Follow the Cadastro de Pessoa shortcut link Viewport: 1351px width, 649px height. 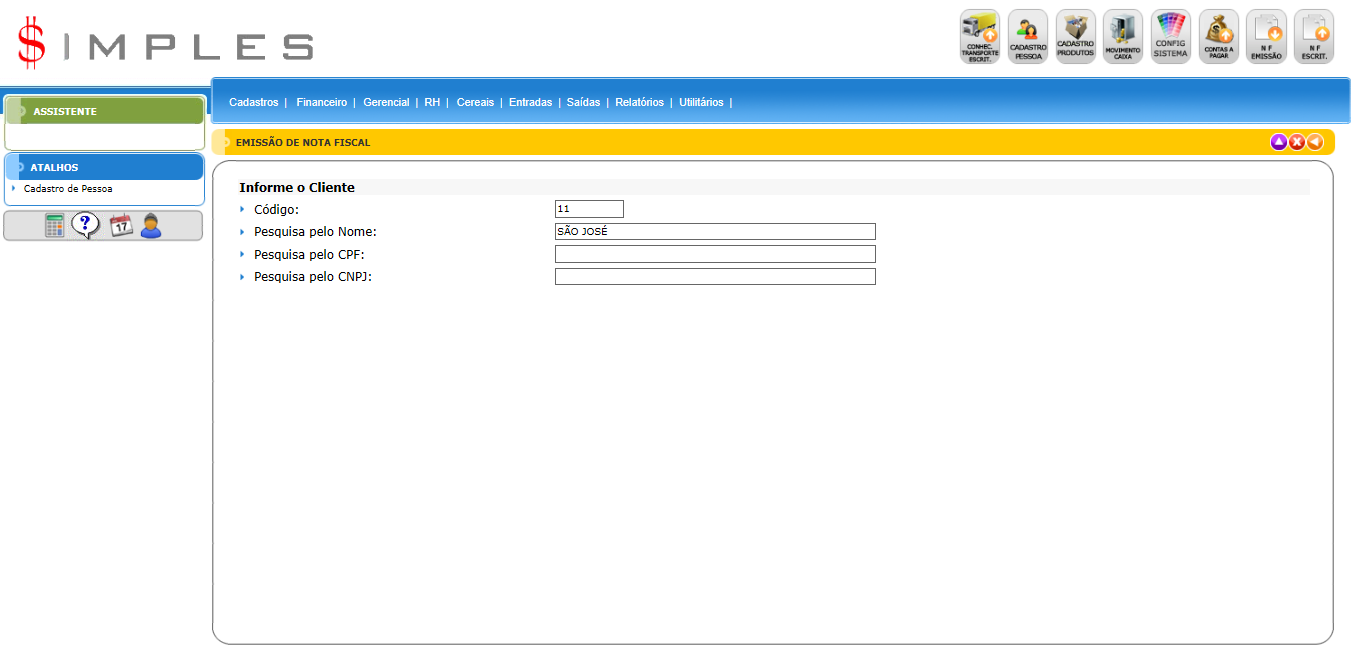point(68,188)
